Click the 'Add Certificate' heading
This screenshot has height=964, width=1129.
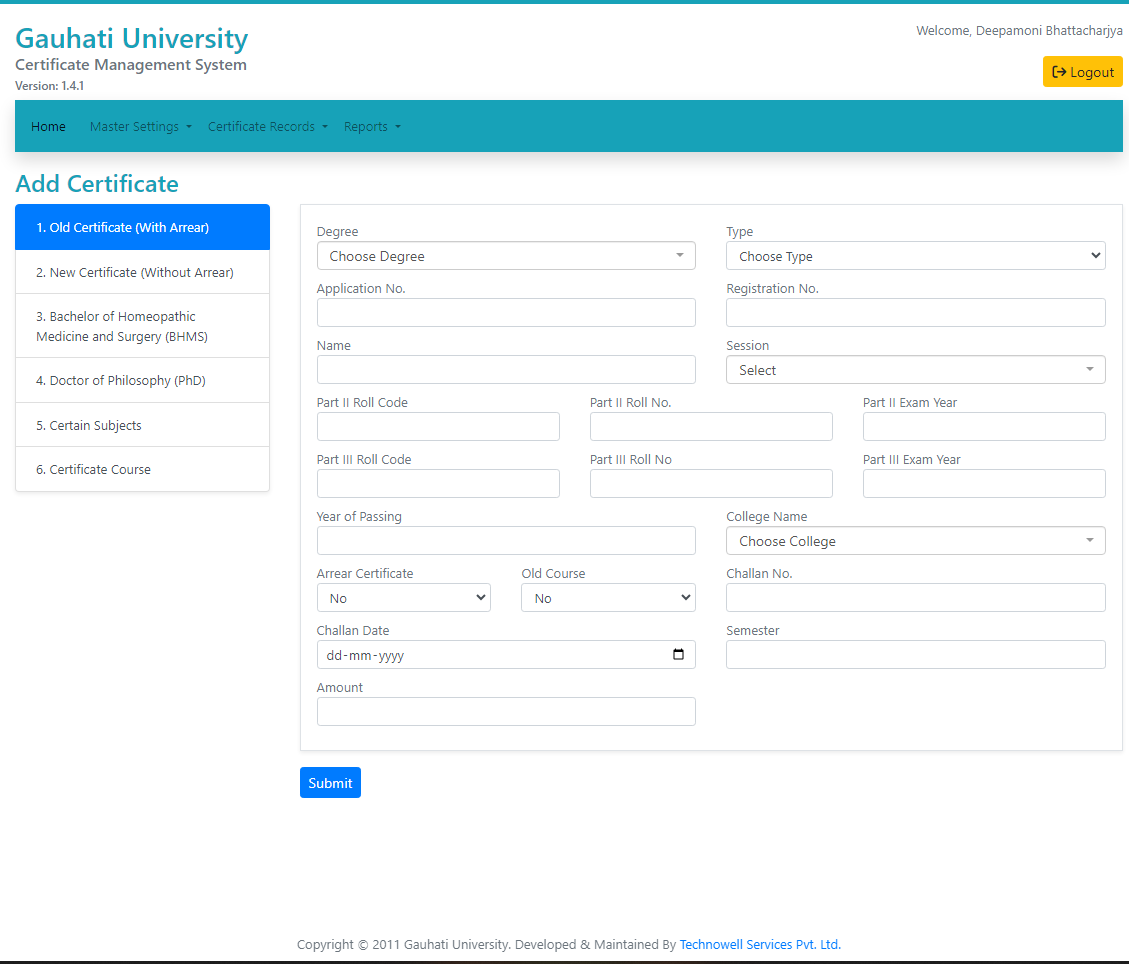click(x=97, y=184)
